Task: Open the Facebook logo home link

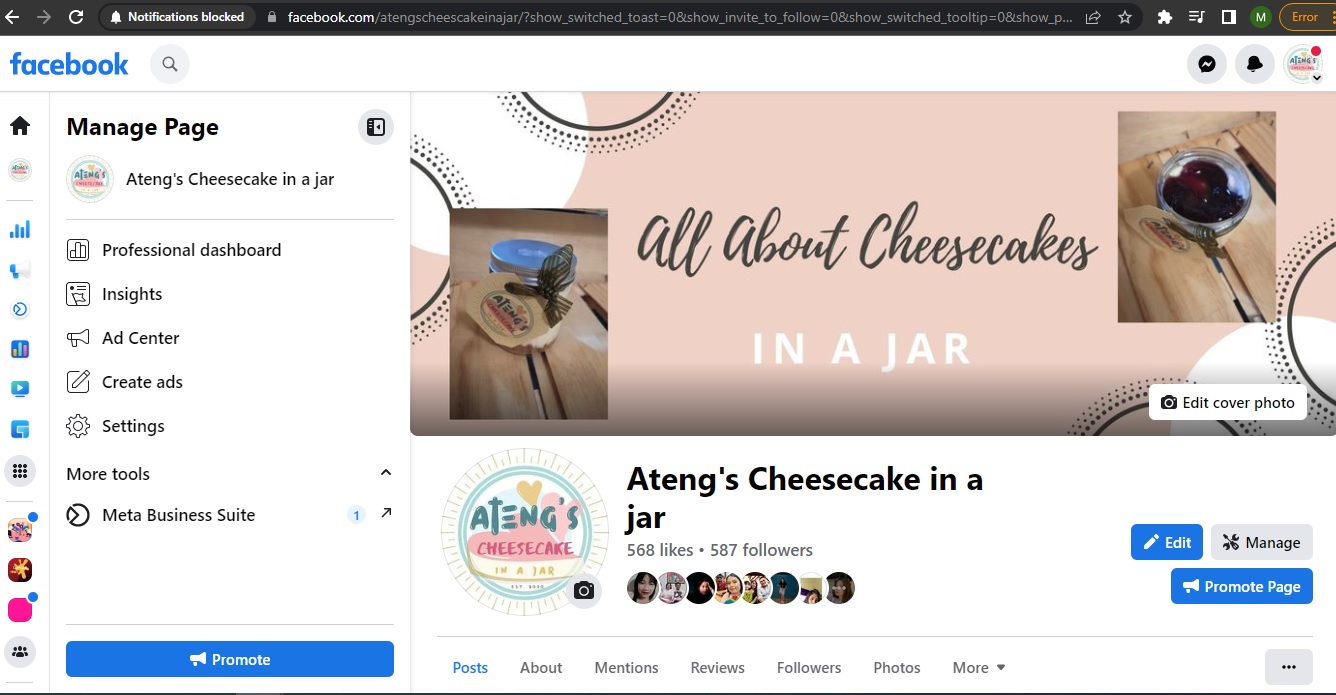Action: pos(69,64)
